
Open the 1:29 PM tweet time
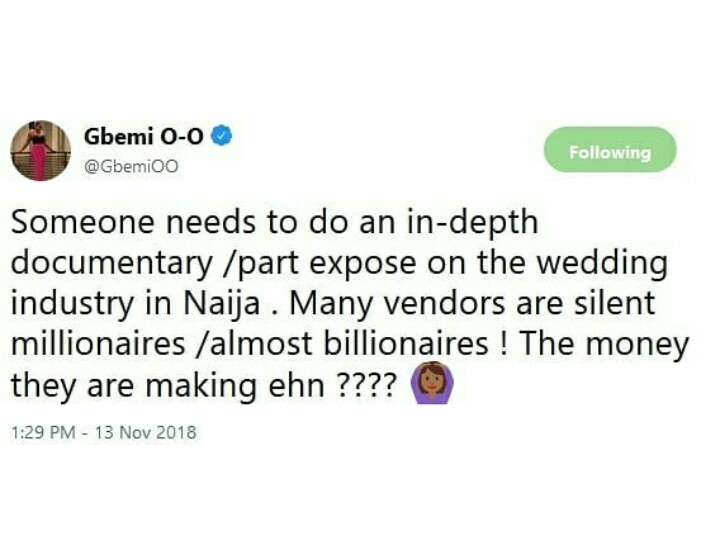point(42,433)
